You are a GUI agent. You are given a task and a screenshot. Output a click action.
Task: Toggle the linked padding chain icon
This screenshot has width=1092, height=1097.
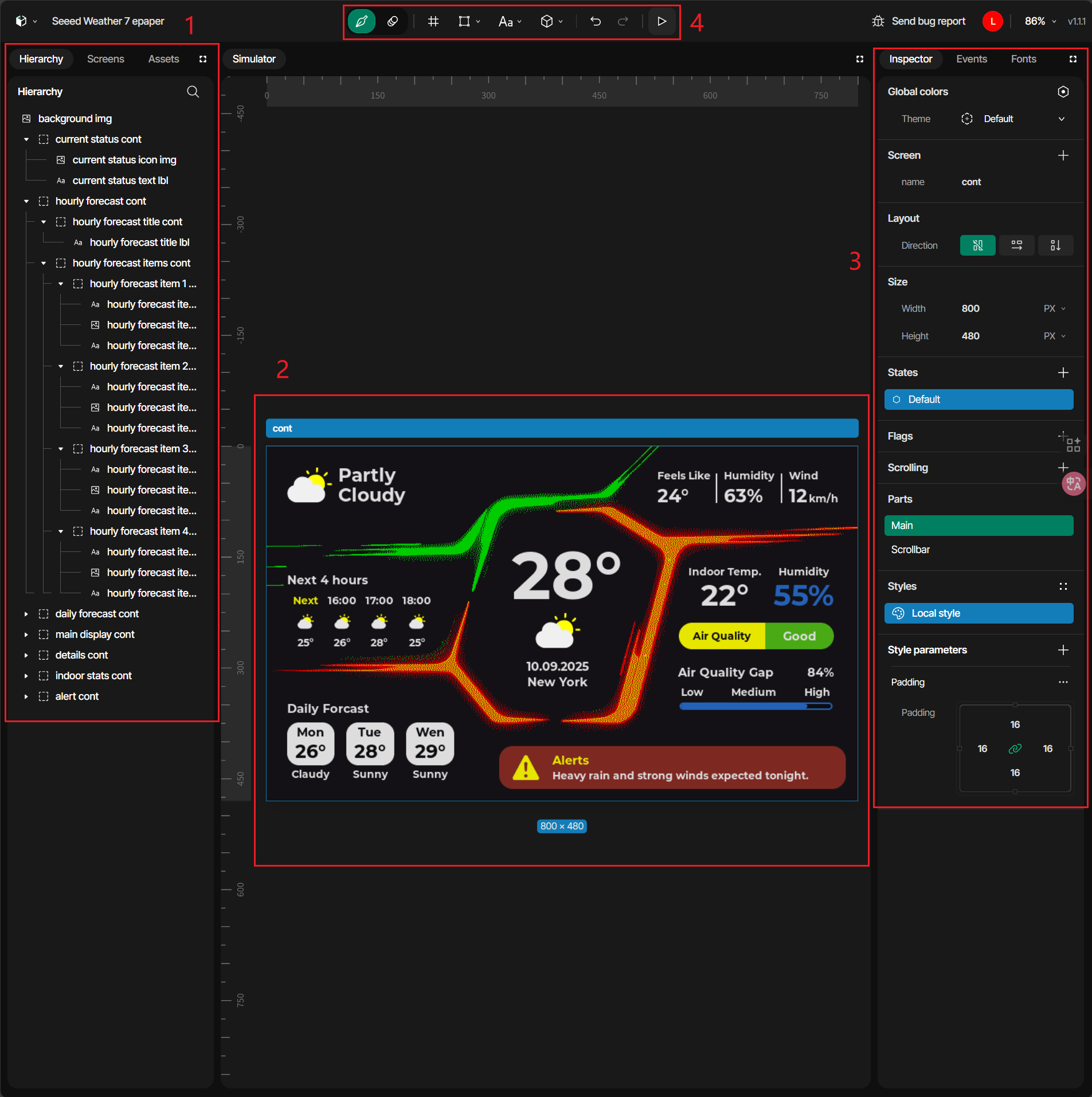click(x=1015, y=749)
